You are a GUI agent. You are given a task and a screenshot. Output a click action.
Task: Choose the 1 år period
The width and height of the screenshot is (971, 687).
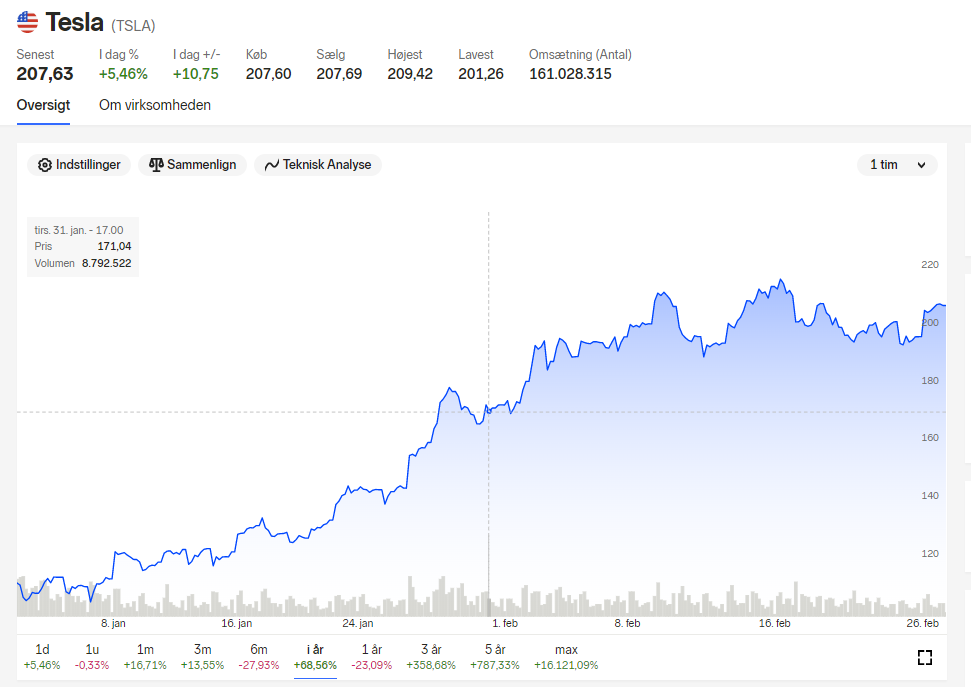click(372, 657)
